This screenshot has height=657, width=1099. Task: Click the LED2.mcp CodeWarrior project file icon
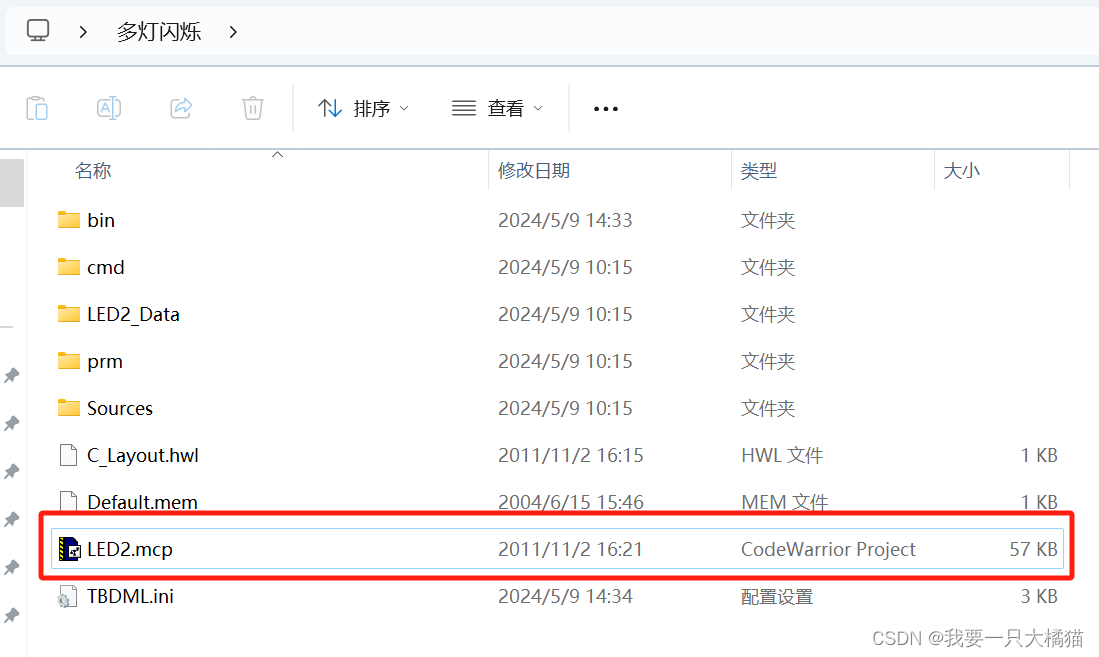pyautogui.click(x=69, y=548)
